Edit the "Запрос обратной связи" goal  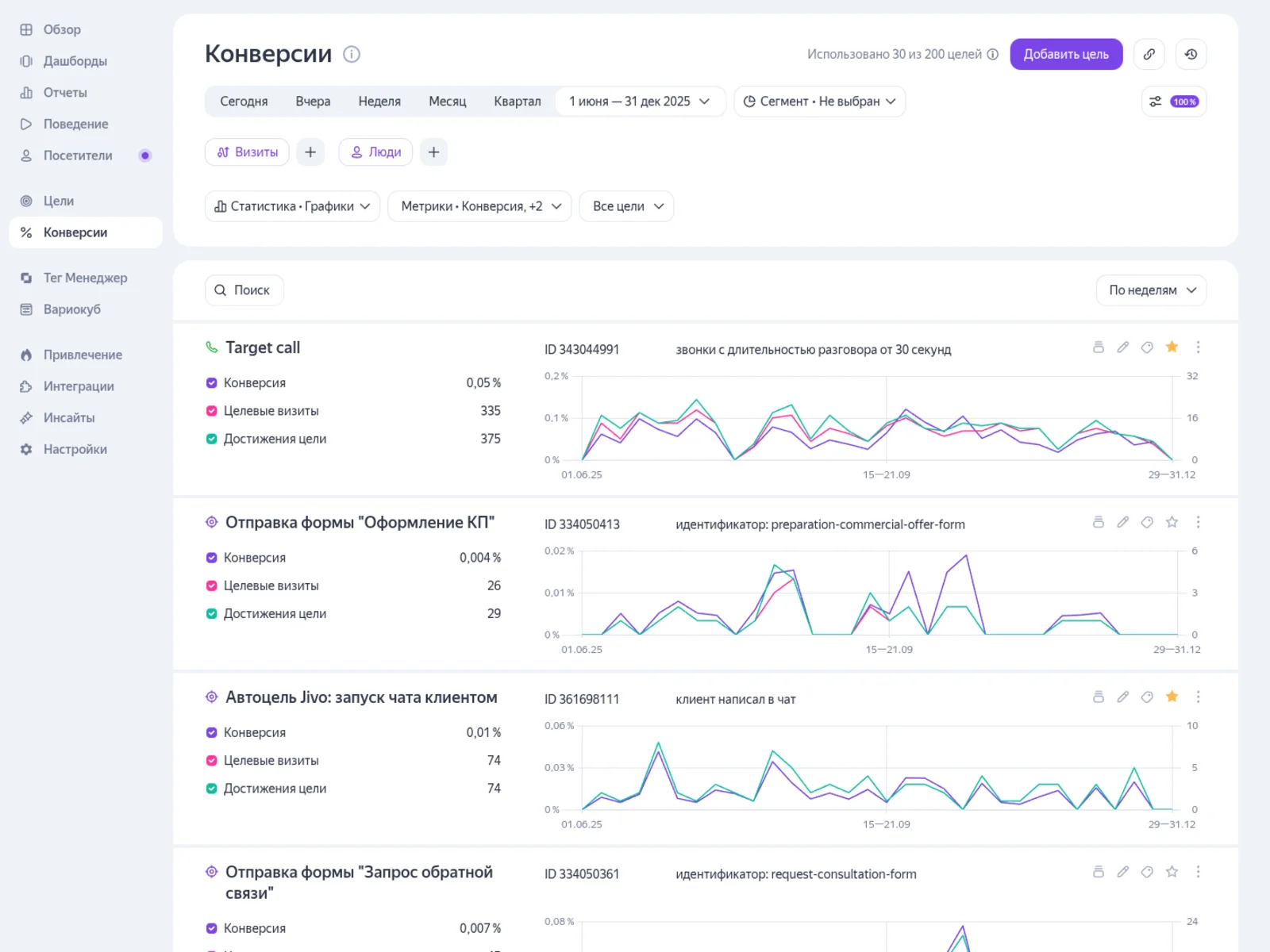(1123, 872)
